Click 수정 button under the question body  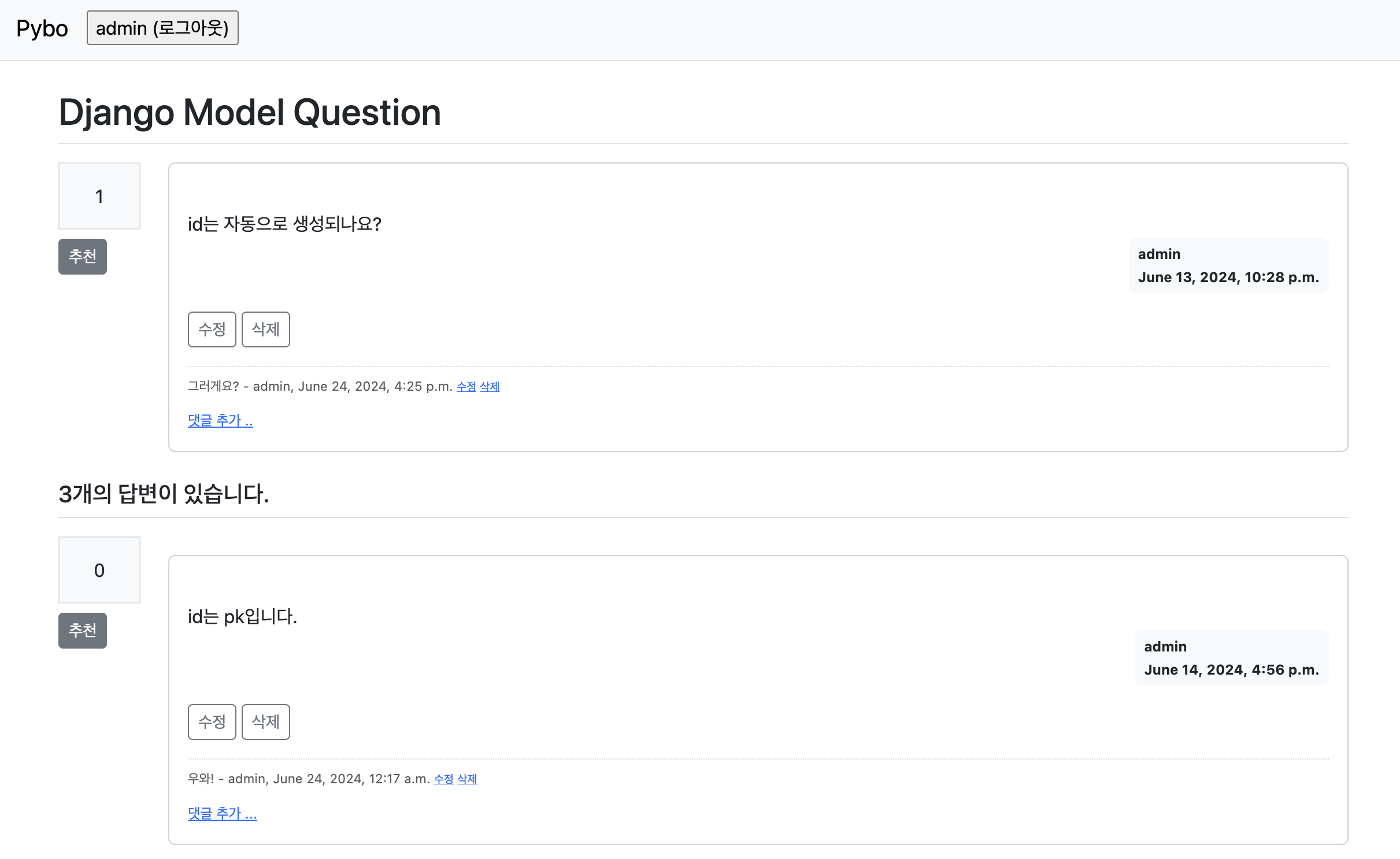pos(212,329)
